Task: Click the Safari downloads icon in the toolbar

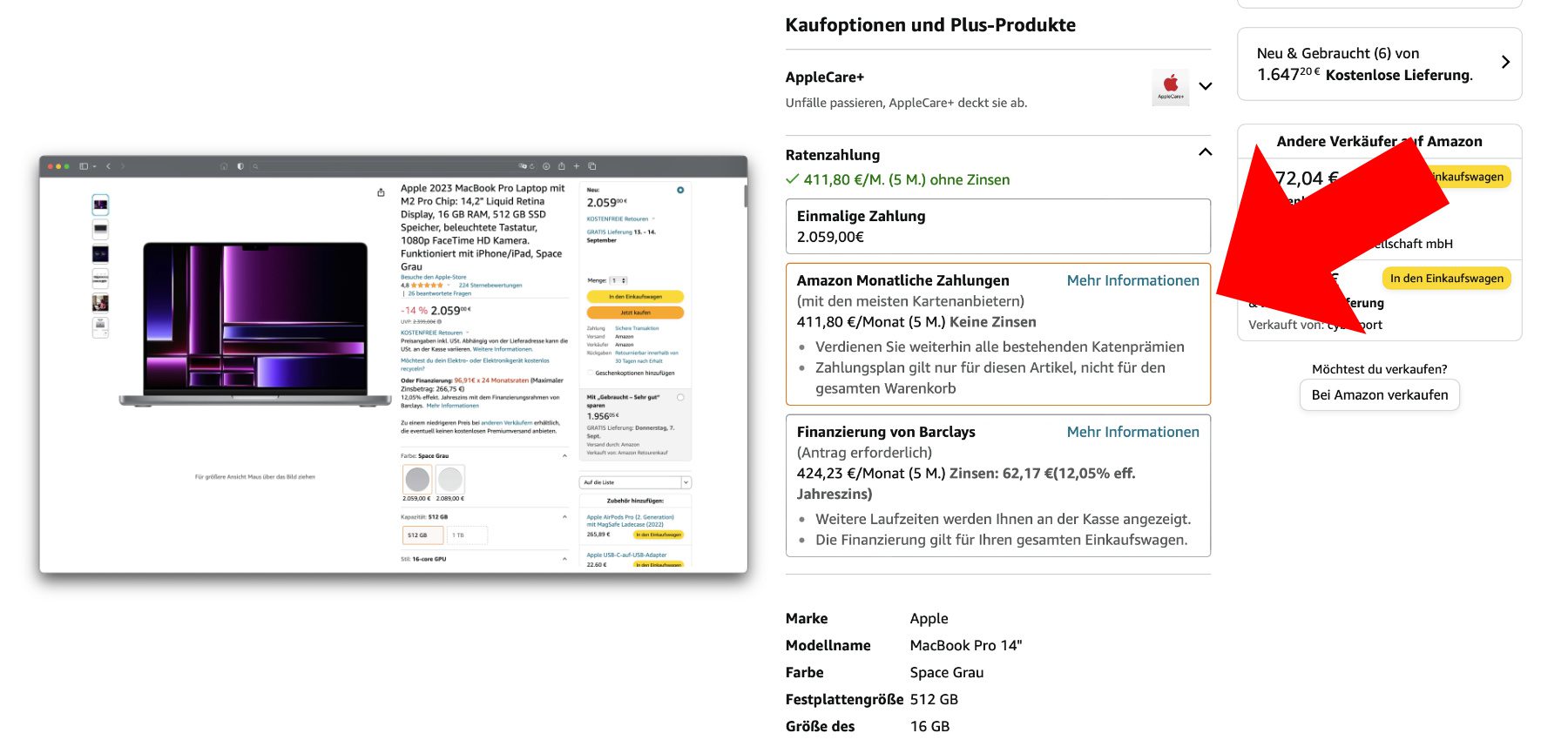Action: click(x=546, y=166)
